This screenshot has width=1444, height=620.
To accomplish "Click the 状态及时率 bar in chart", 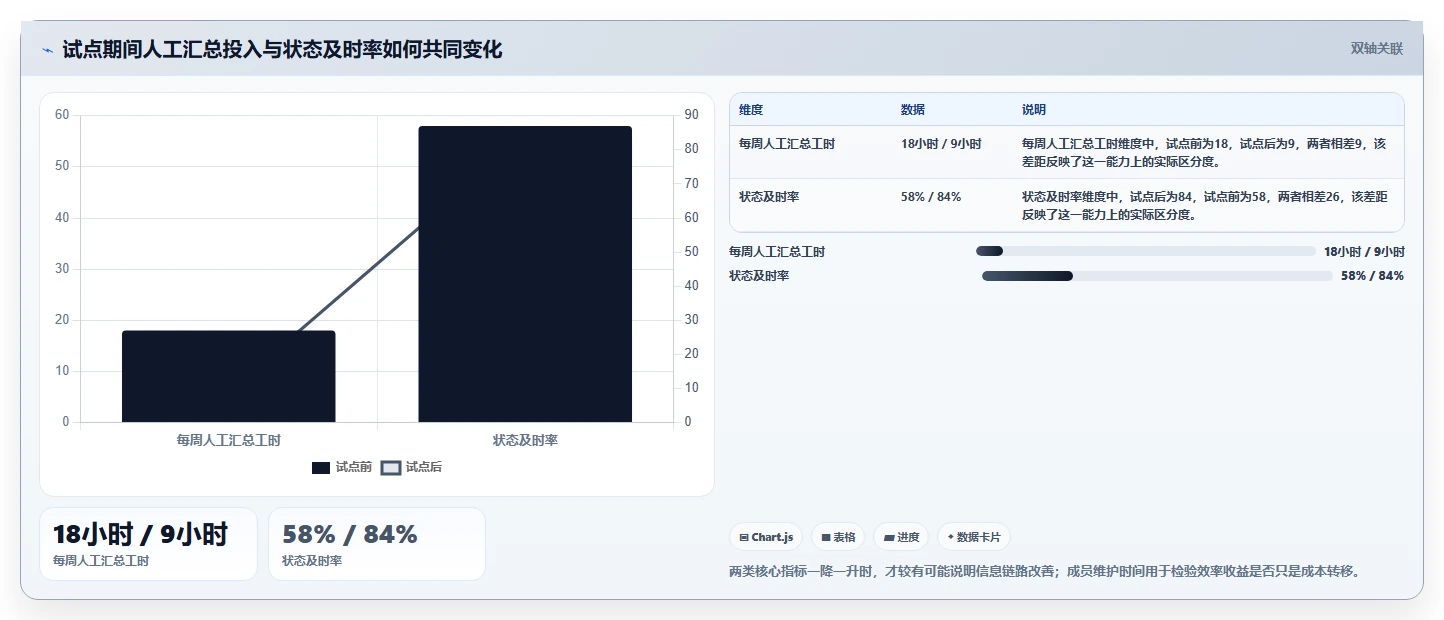I will click(525, 274).
